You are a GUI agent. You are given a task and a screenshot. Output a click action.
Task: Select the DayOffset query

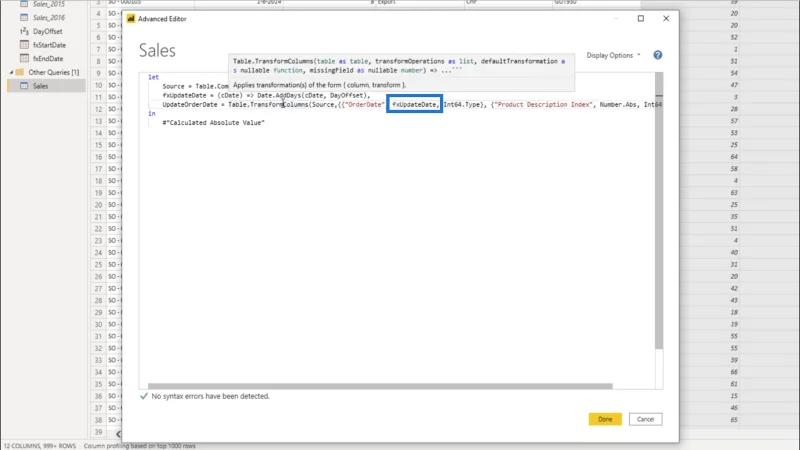click(x=47, y=31)
